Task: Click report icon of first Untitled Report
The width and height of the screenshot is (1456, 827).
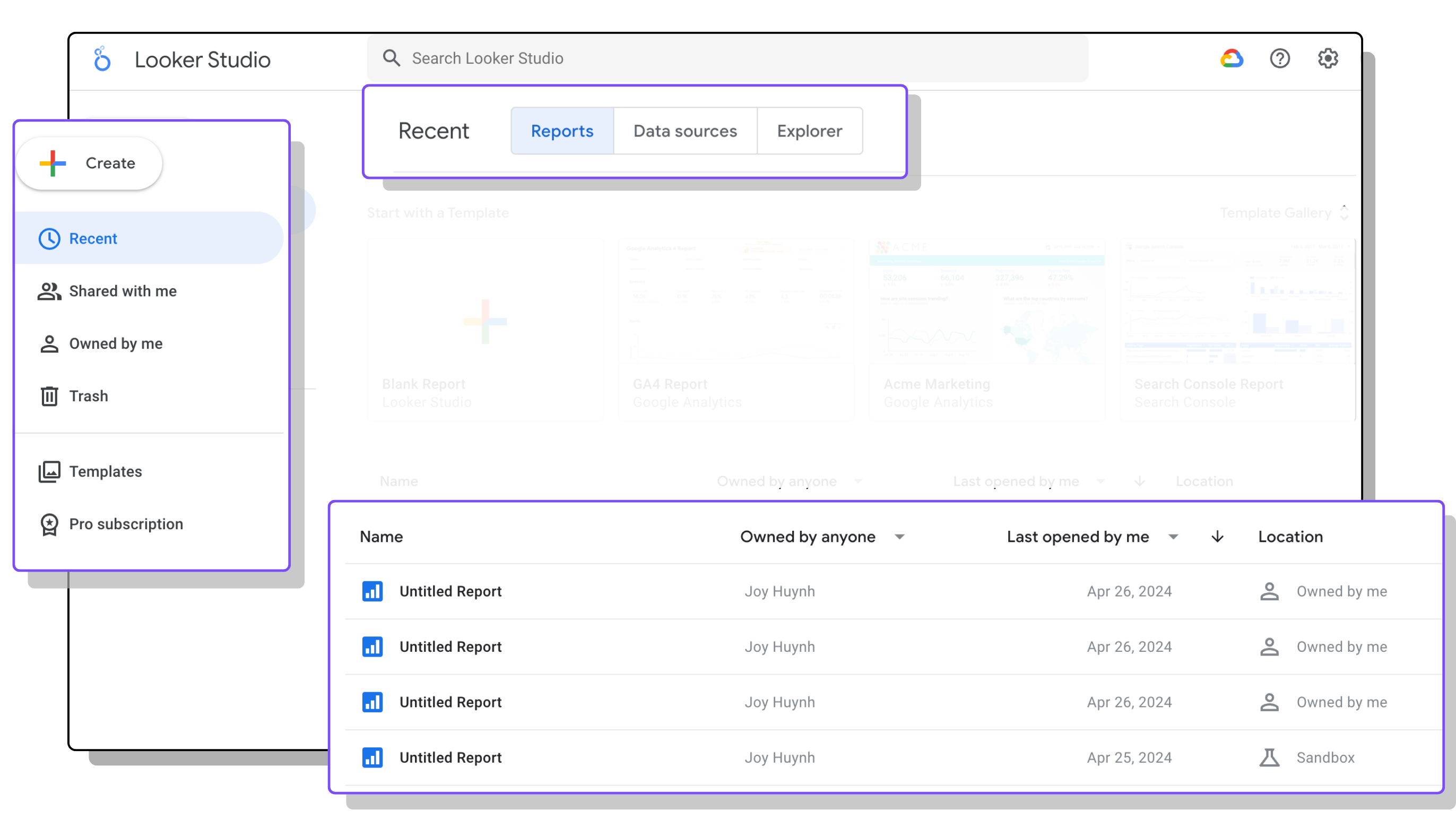Action: click(372, 591)
